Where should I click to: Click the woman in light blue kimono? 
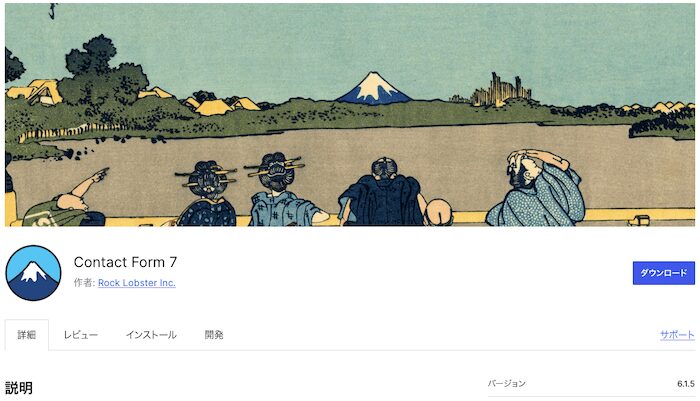[x=280, y=191]
